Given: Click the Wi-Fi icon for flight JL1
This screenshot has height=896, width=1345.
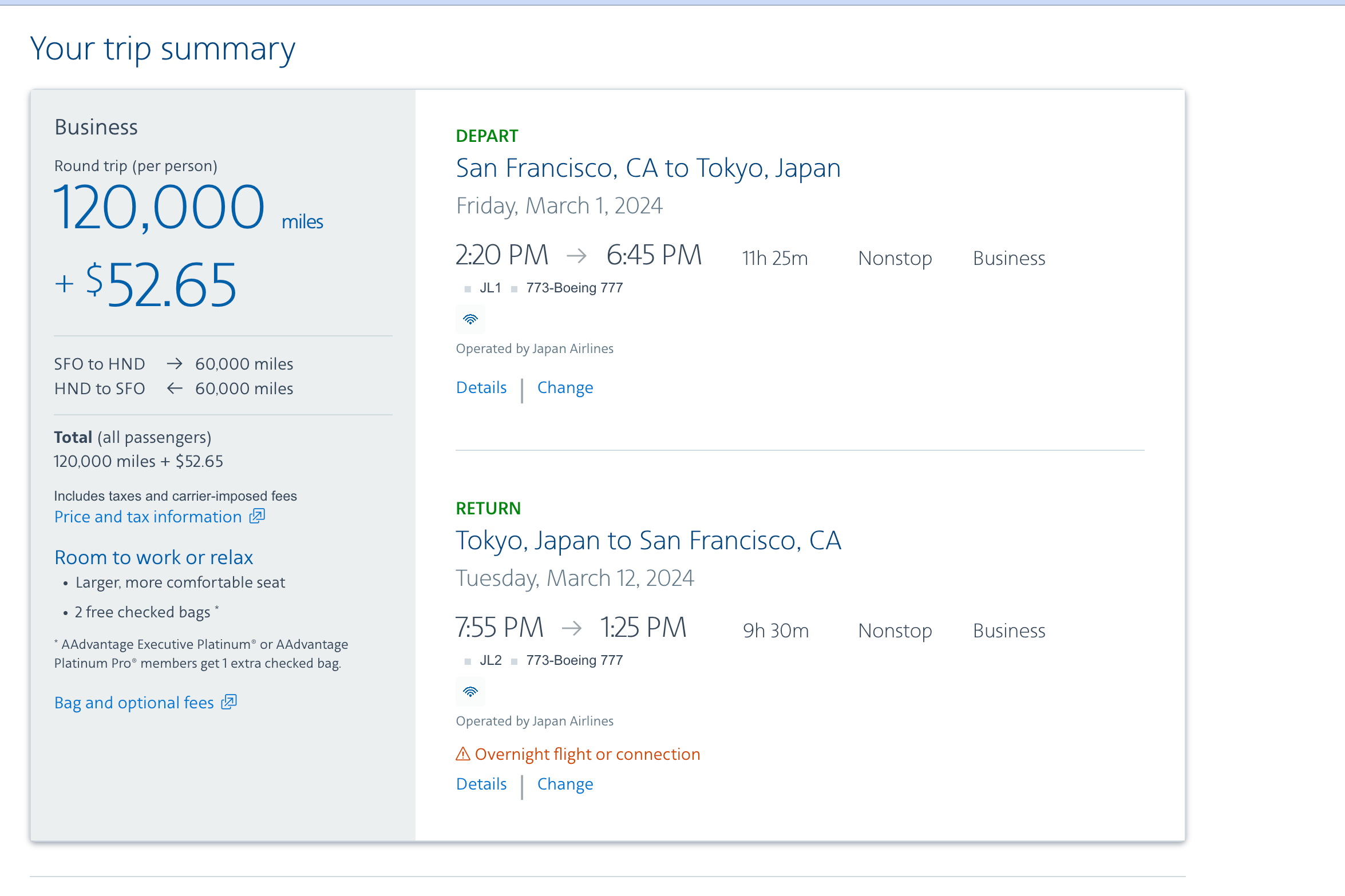Looking at the screenshot, I should tap(470, 319).
